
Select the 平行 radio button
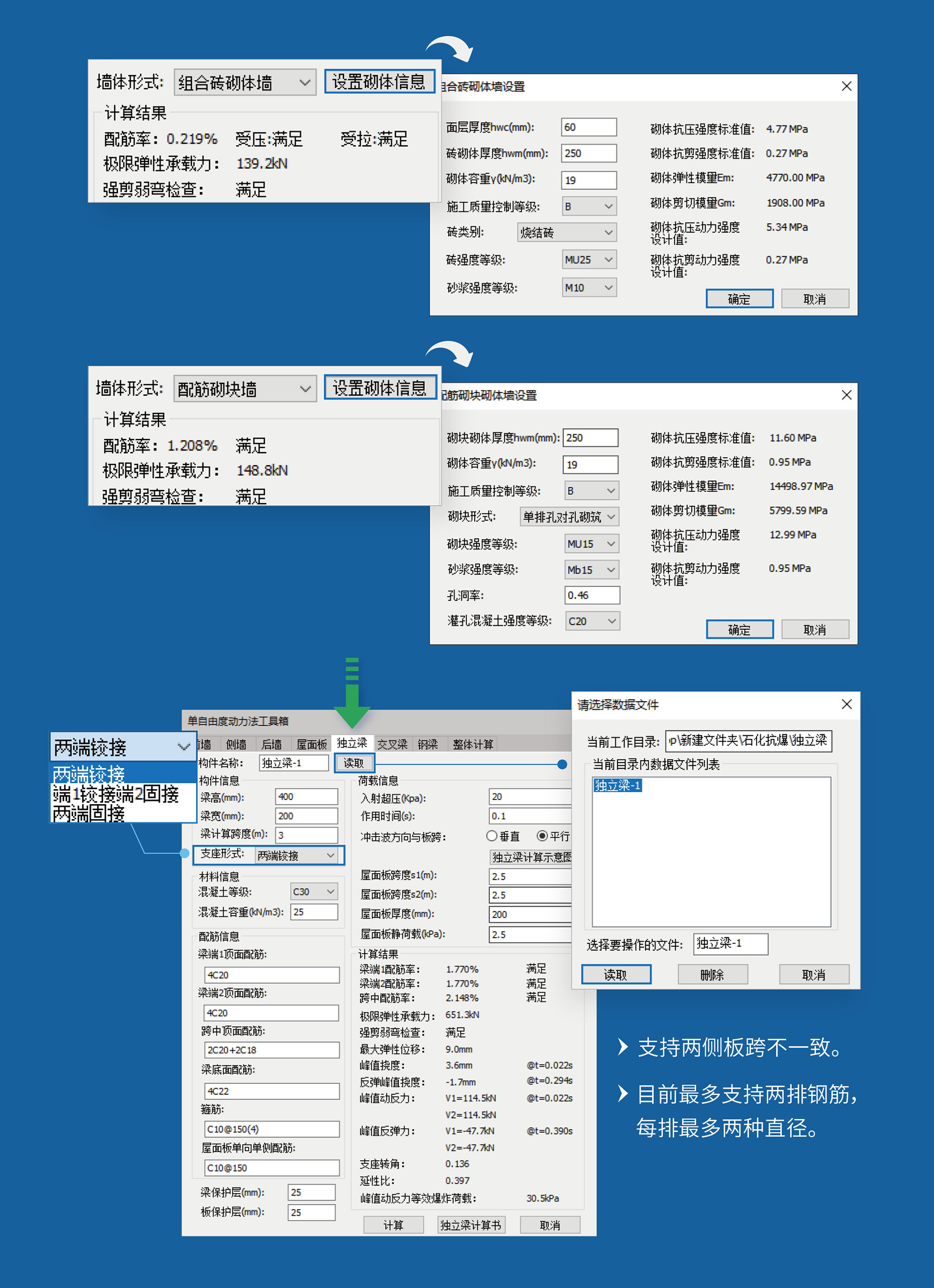[x=553, y=836]
